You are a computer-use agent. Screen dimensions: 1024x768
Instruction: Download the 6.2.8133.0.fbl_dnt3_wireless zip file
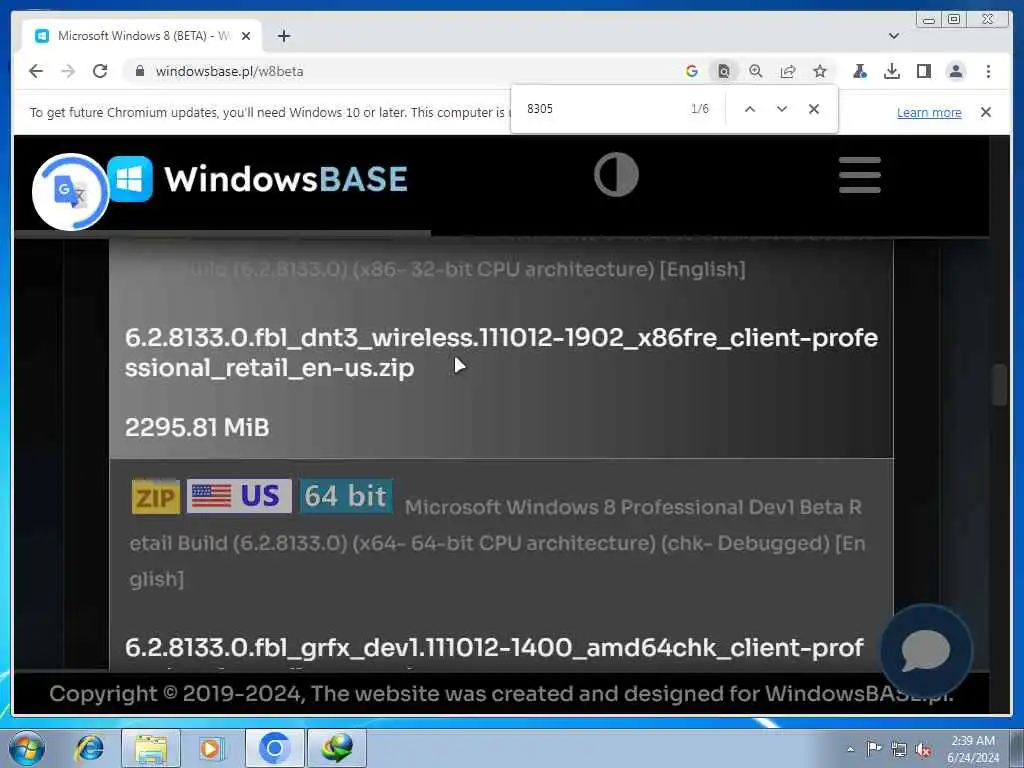pyautogui.click(x=501, y=353)
